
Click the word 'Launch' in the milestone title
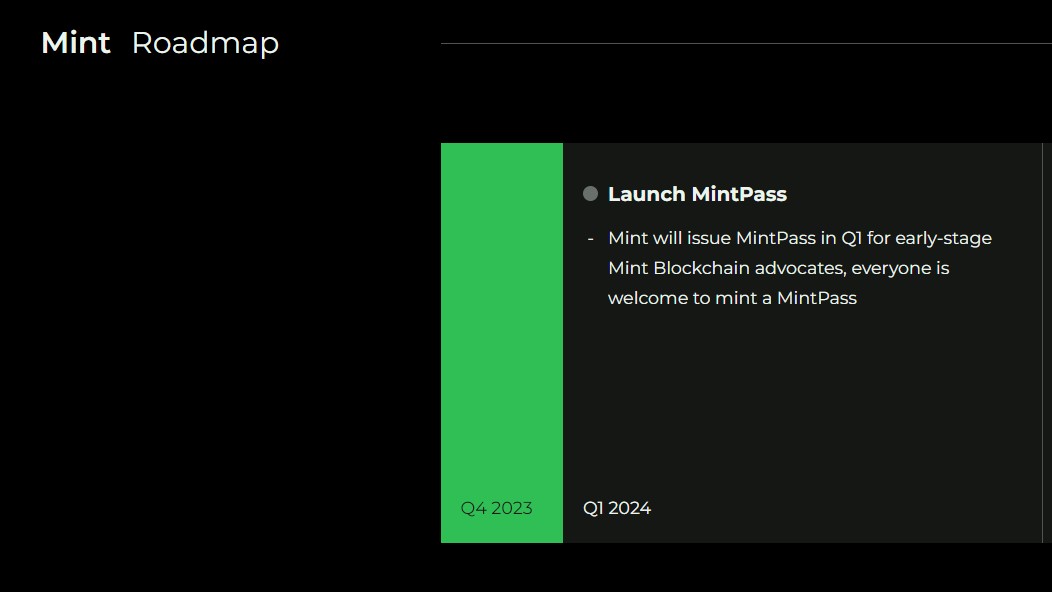click(x=646, y=194)
